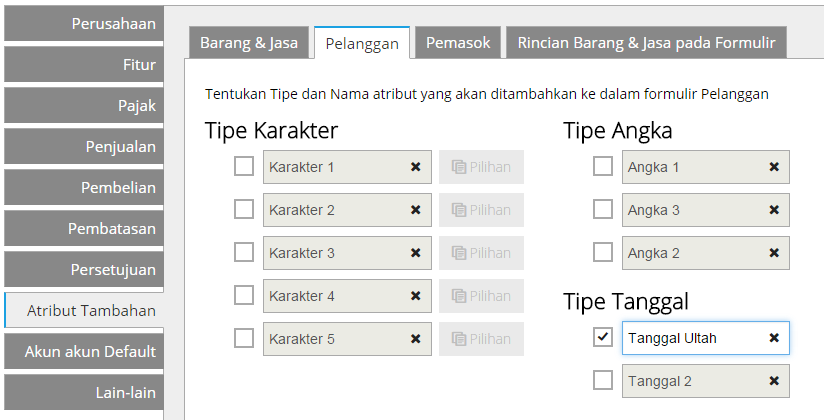Clear the Tanggal 2 field with x icon
This screenshot has width=836, height=420.
coord(774,381)
